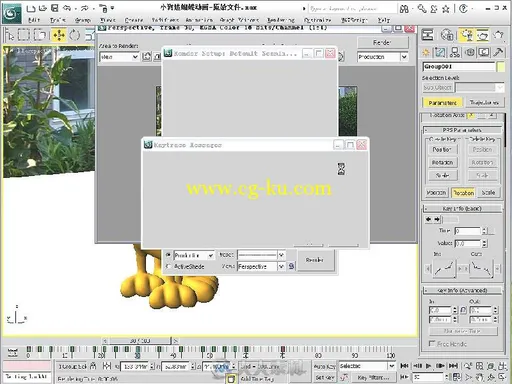Toggle lock view icon beside Perspective dropdown
The width and height of the screenshot is (512, 384).
coord(291,266)
